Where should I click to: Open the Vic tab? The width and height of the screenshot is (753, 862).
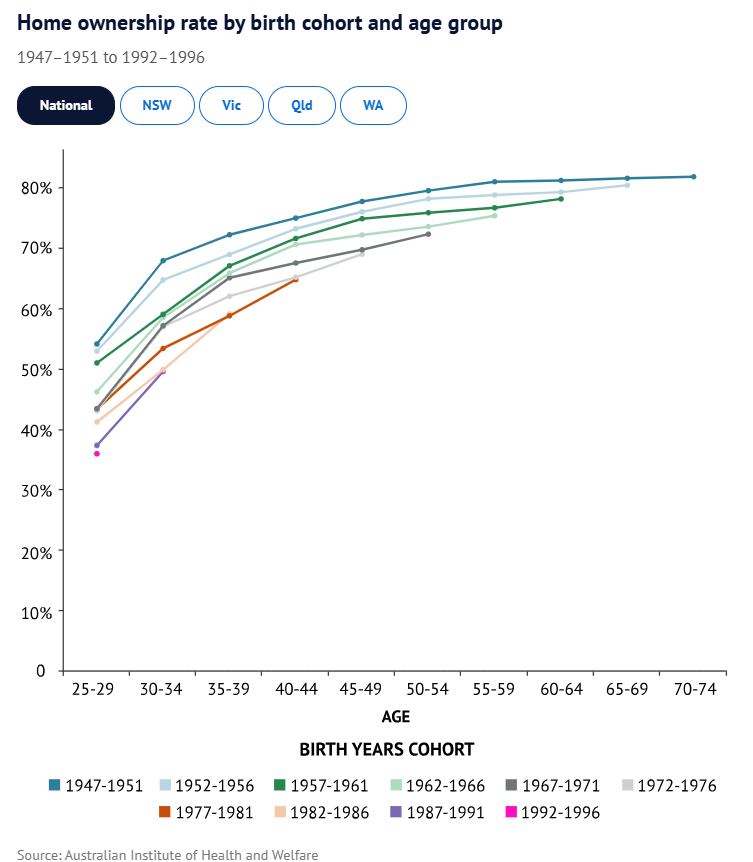[231, 105]
